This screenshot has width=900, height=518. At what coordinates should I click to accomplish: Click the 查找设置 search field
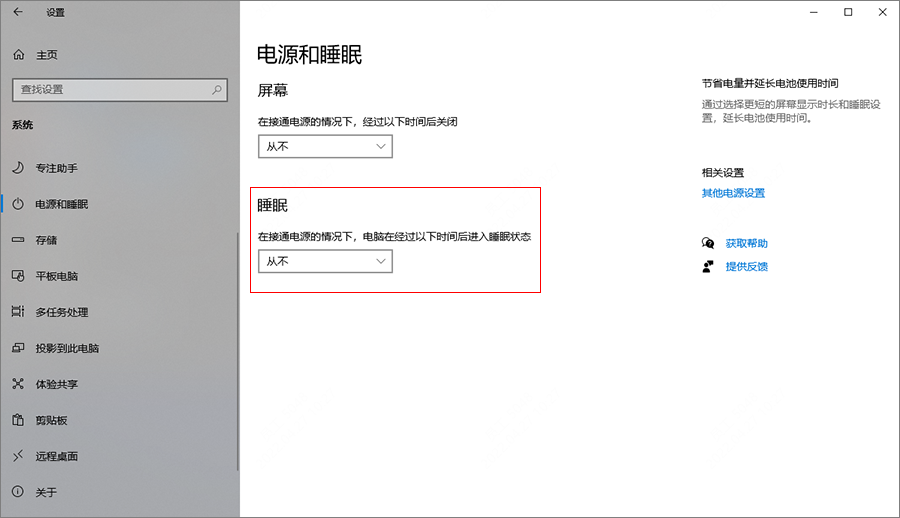(110, 89)
